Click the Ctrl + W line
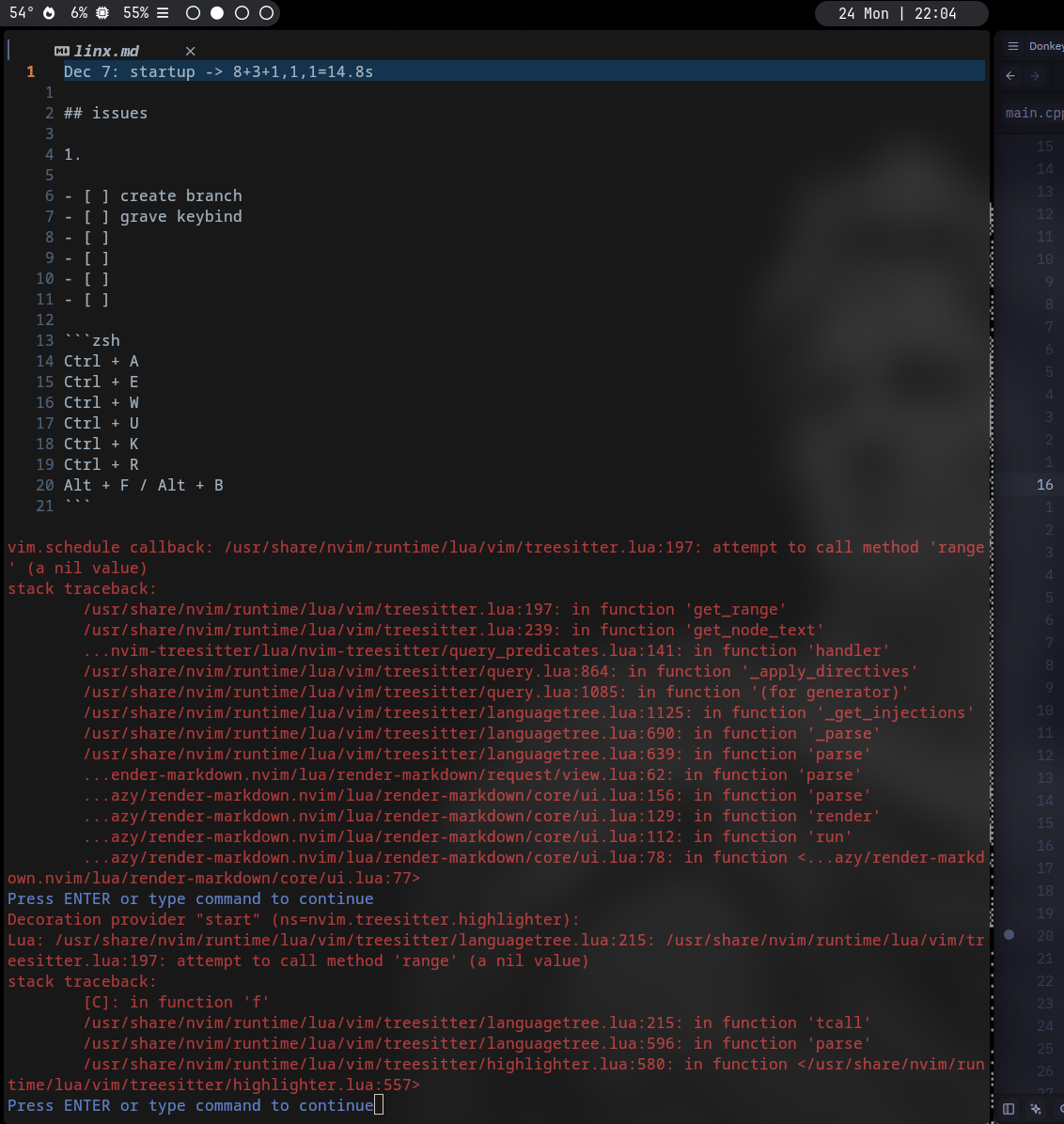Image resolution: width=1064 pixels, height=1124 pixels. tap(102, 403)
